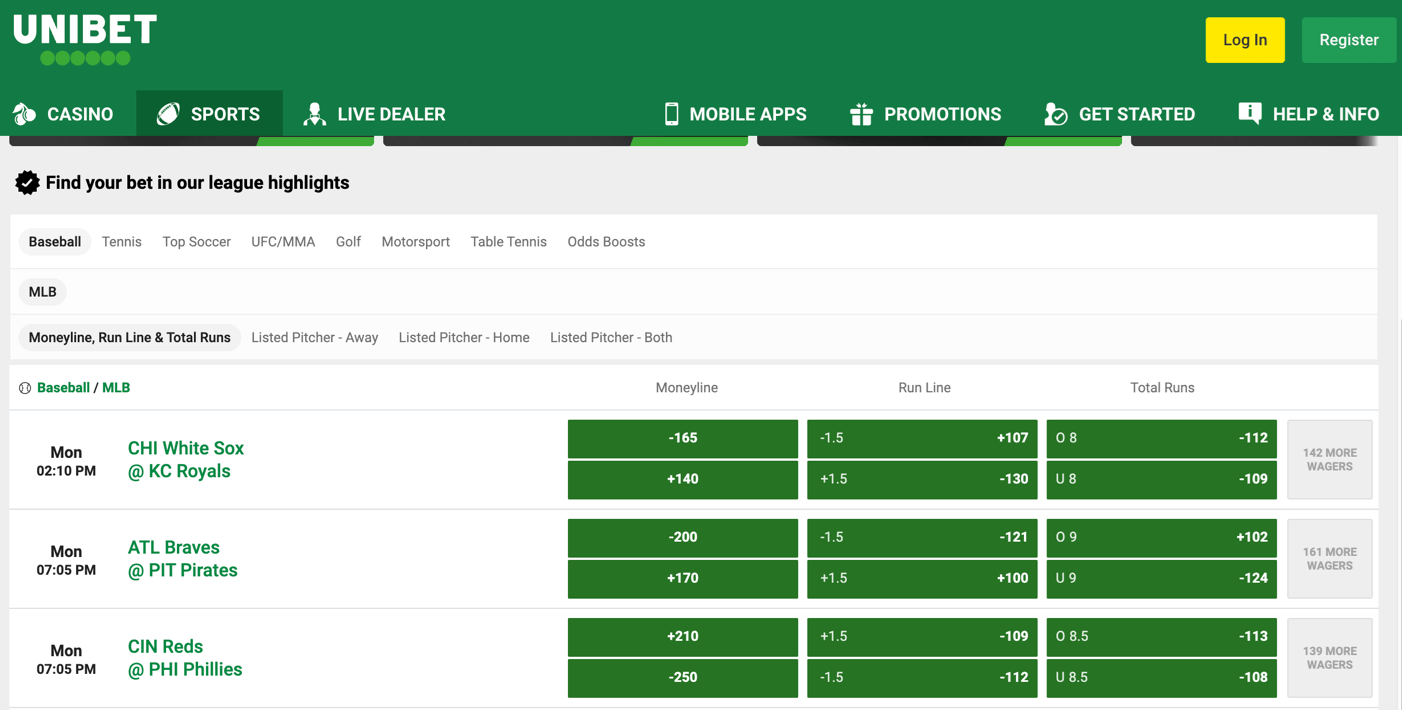Select Over 8.5 total runs -113

(x=1162, y=637)
